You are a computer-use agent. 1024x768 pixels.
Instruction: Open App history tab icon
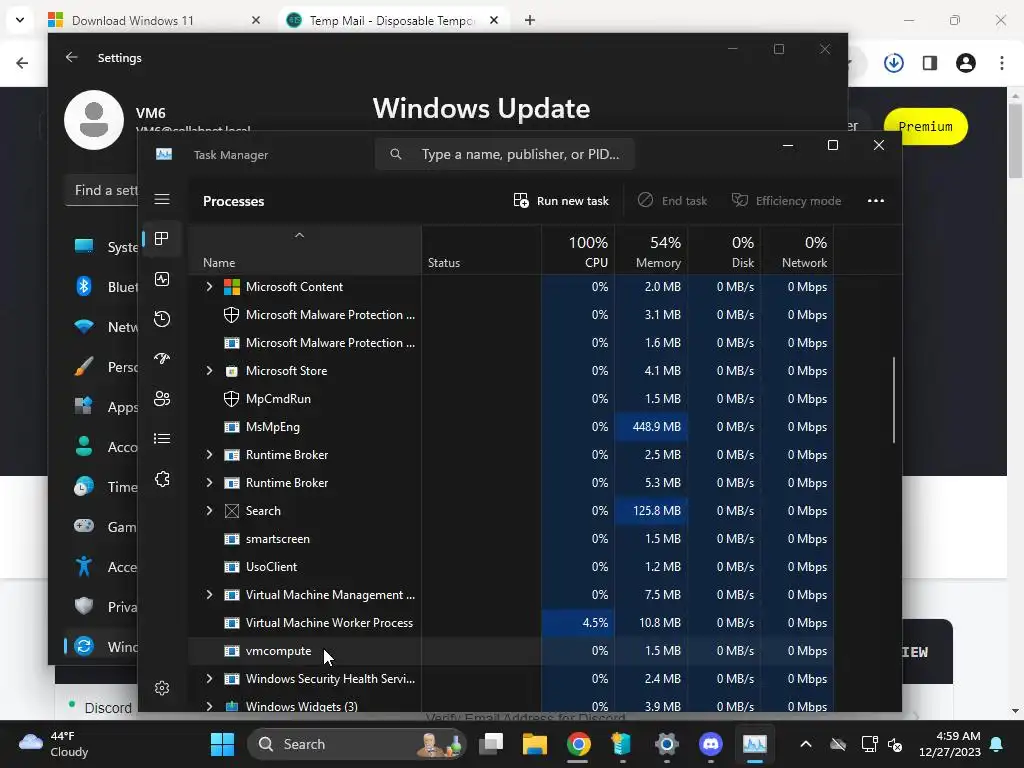click(x=162, y=319)
